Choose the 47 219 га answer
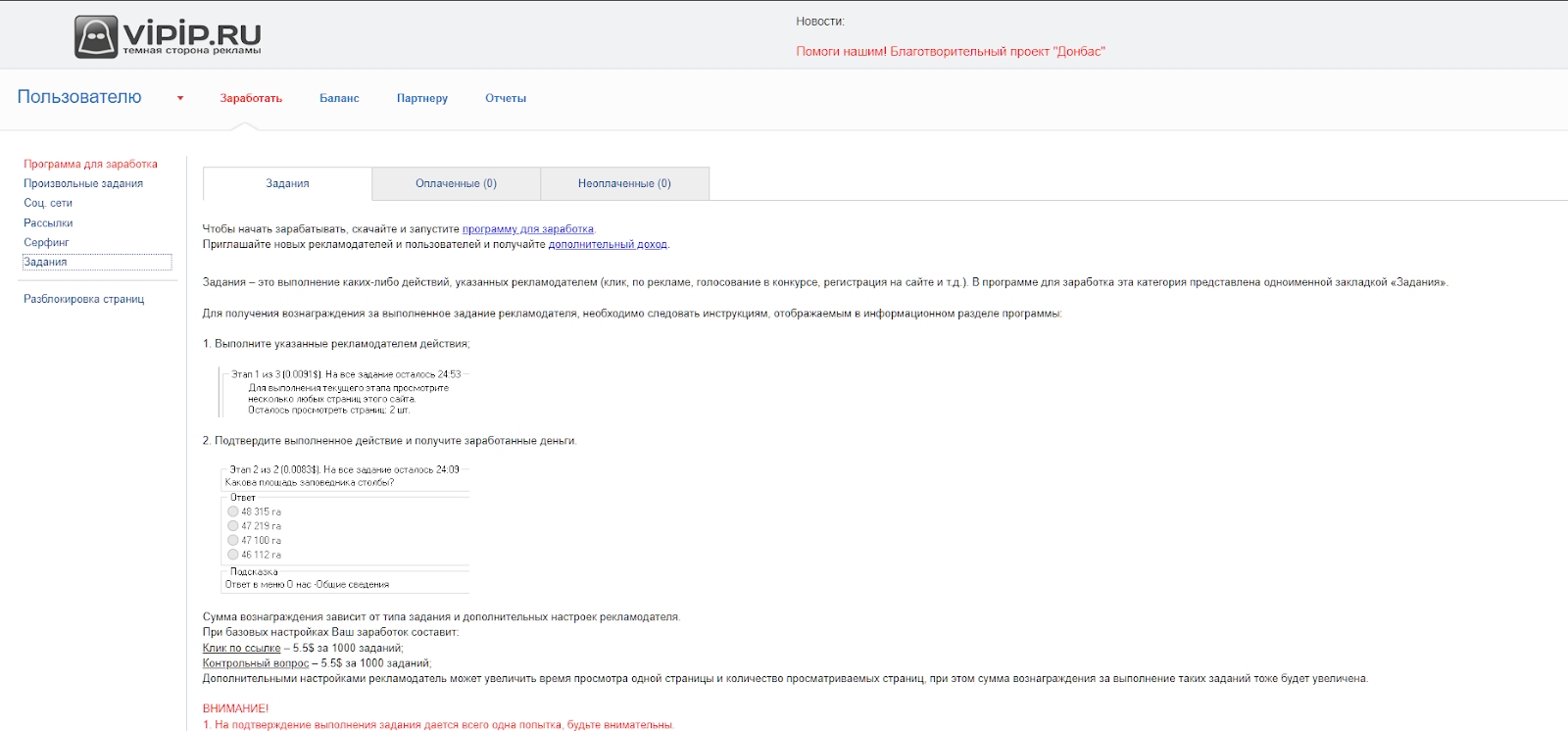This screenshot has height=731, width=1568. 233,526
